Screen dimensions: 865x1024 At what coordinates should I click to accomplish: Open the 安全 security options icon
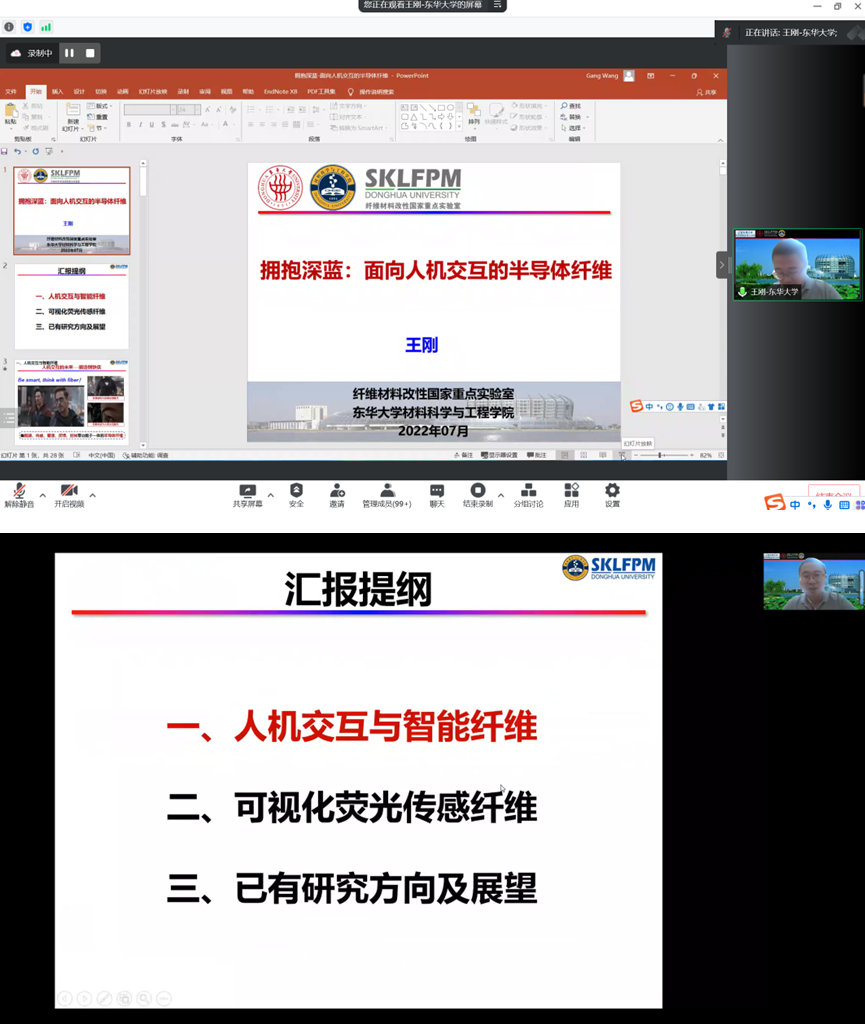(x=293, y=492)
